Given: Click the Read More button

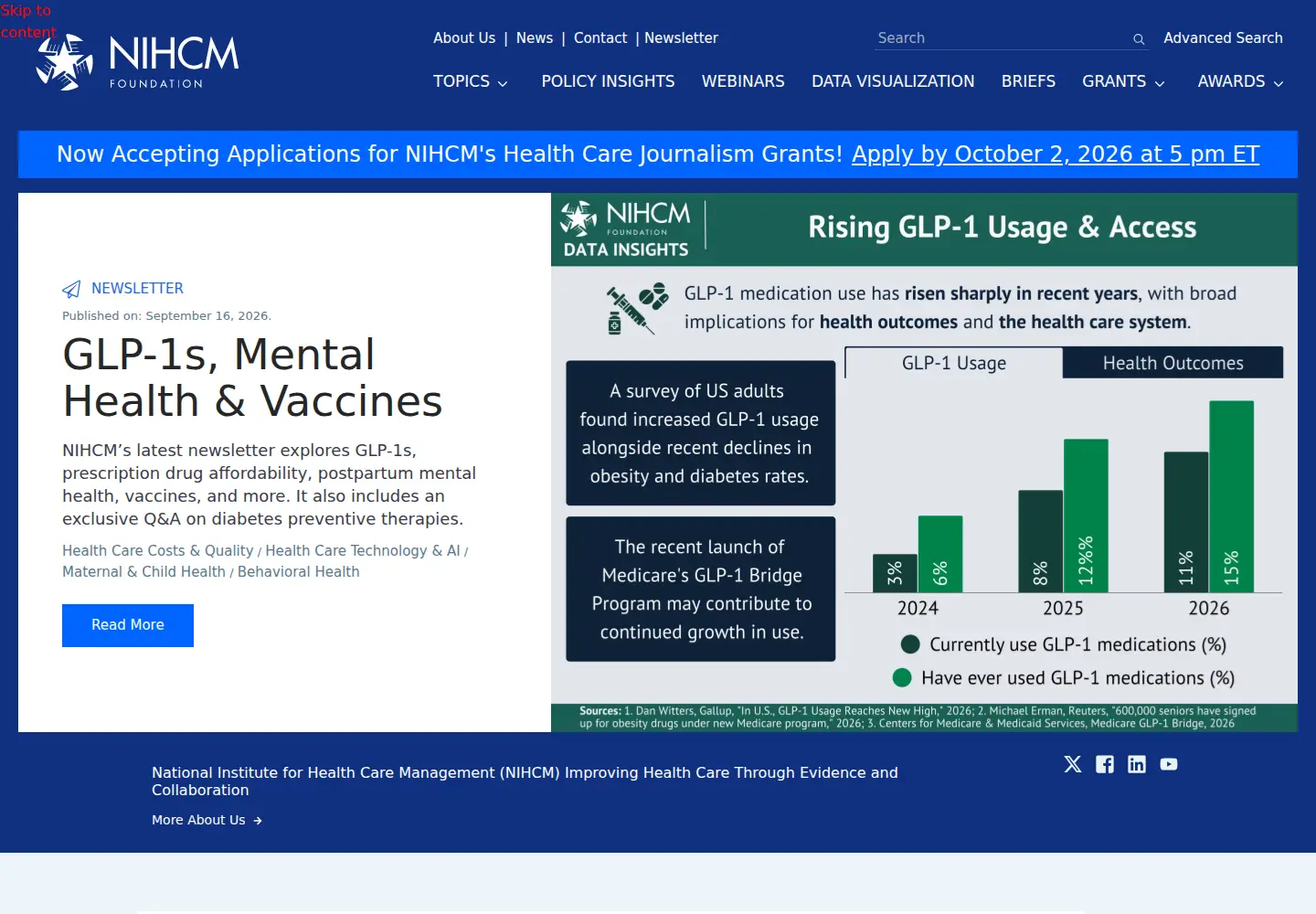Looking at the screenshot, I should 128,625.
